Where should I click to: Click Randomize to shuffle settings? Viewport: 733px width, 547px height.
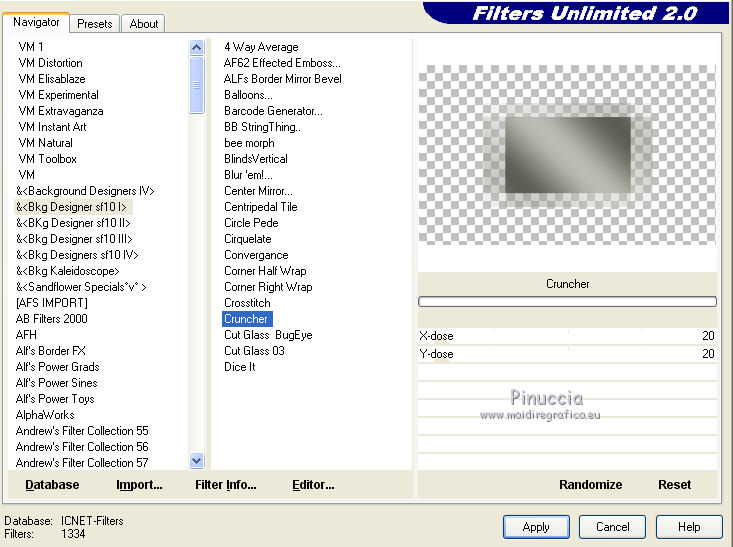click(x=590, y=485)
